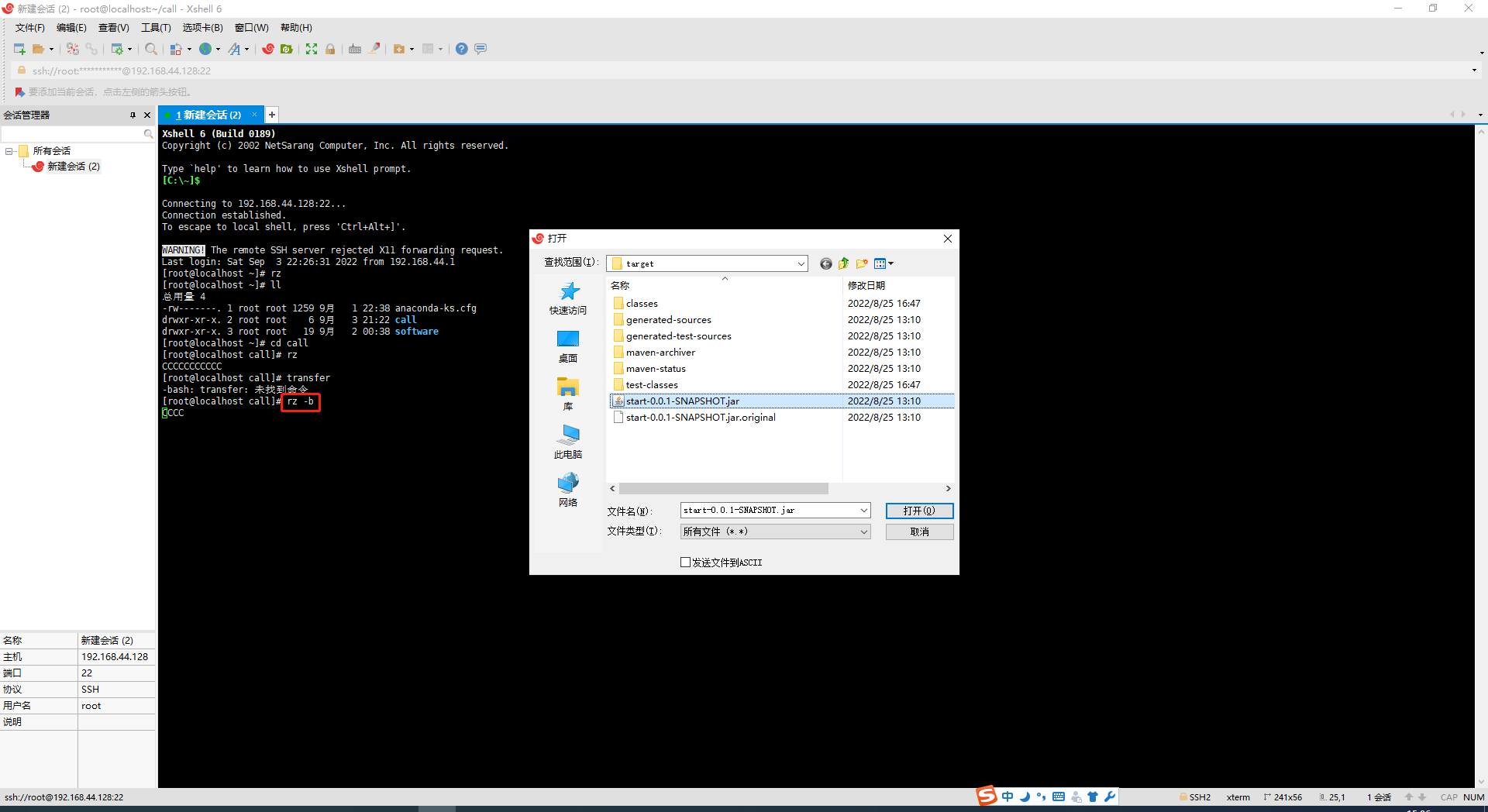Click the Find toolbar icon
The width and height of the screenshot is (1488, 812).
[x=151, y=49]
